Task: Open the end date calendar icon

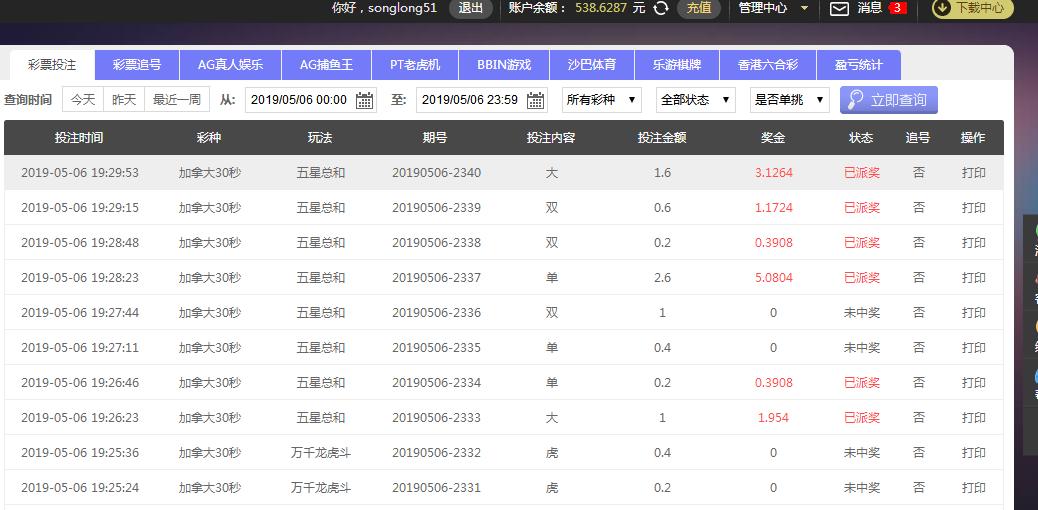Action: 536,100
